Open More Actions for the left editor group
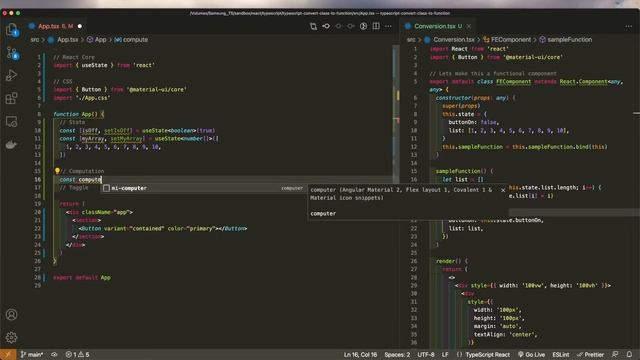This screenshot has height=360, width=640. tap(388, 26)
